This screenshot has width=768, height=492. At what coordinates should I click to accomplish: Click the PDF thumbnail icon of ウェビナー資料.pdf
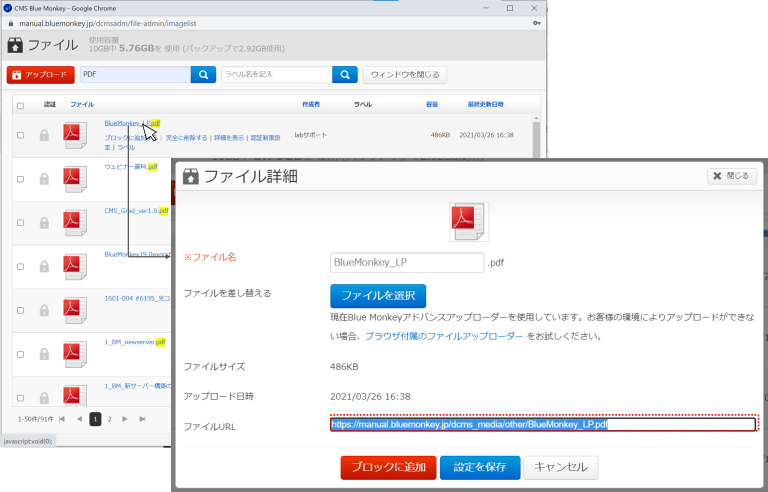pos(75,179)
